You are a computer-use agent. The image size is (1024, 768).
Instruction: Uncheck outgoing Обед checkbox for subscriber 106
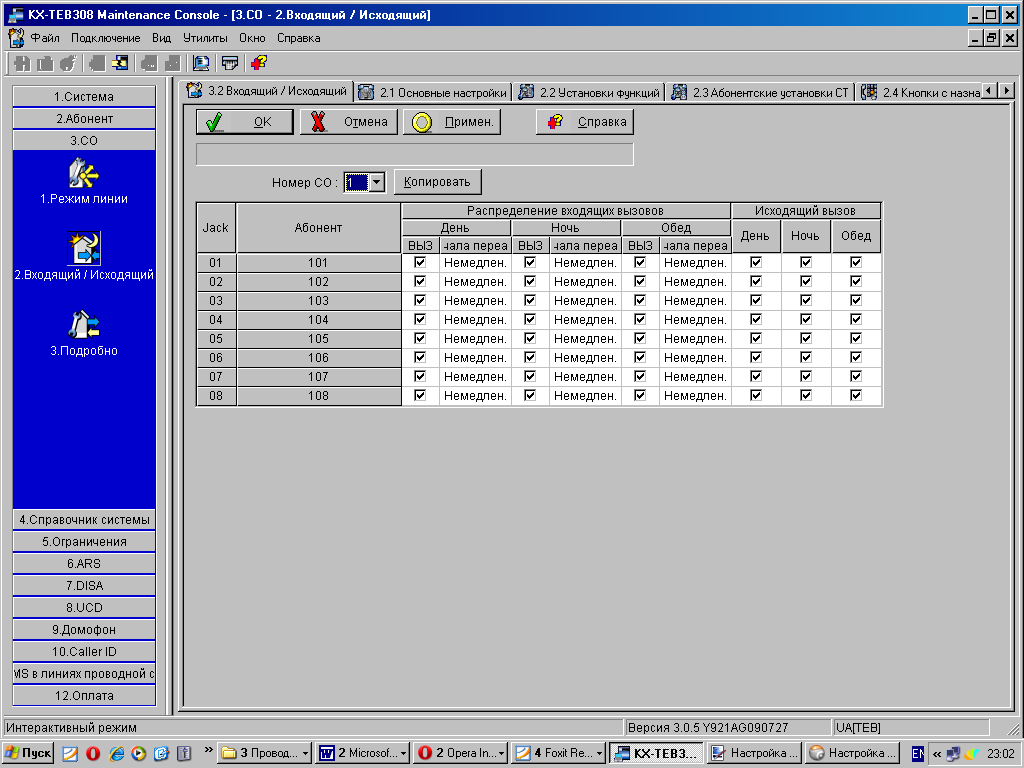coord(856,357)
